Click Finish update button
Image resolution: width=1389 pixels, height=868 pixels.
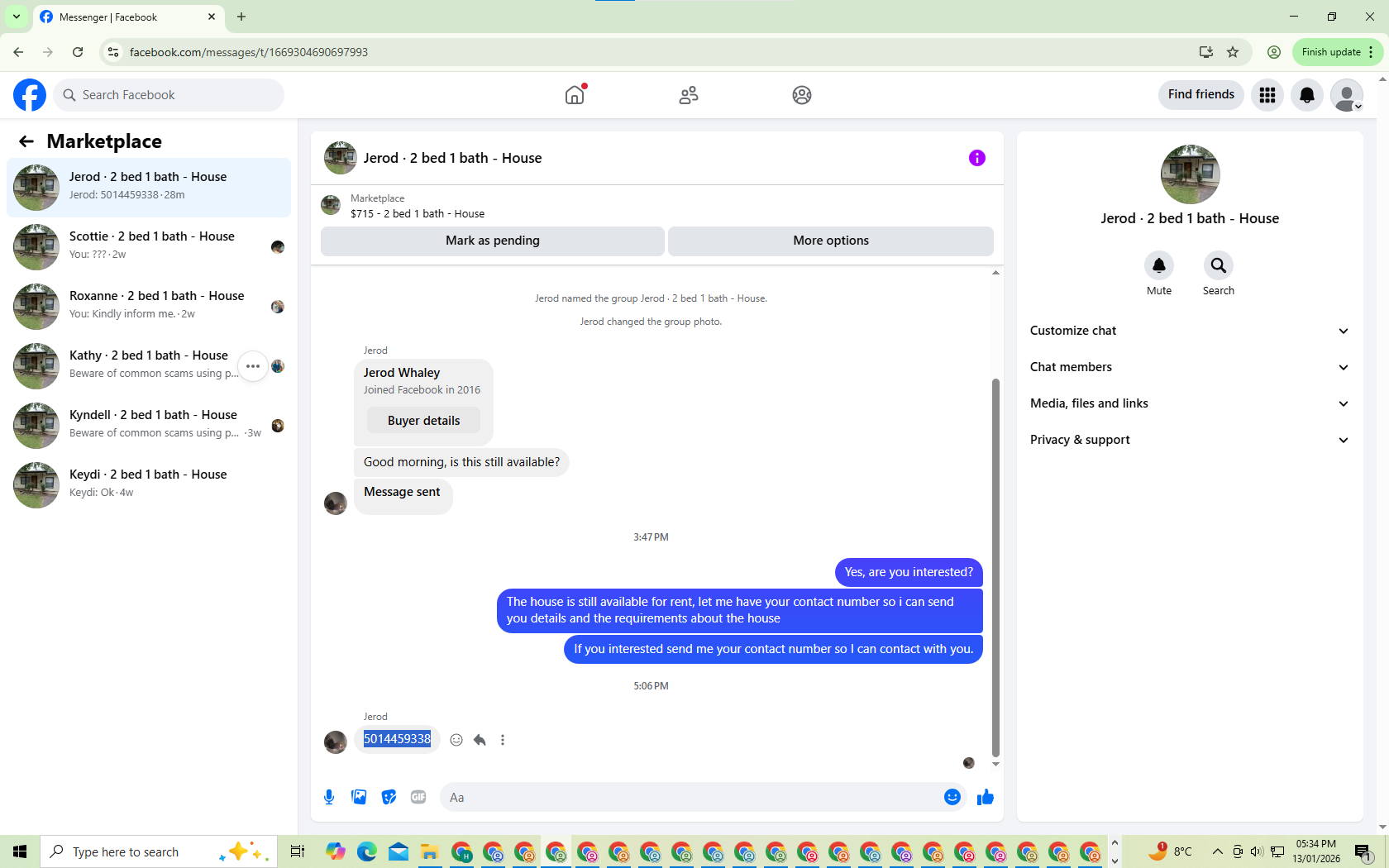[x=1337, y=52]
